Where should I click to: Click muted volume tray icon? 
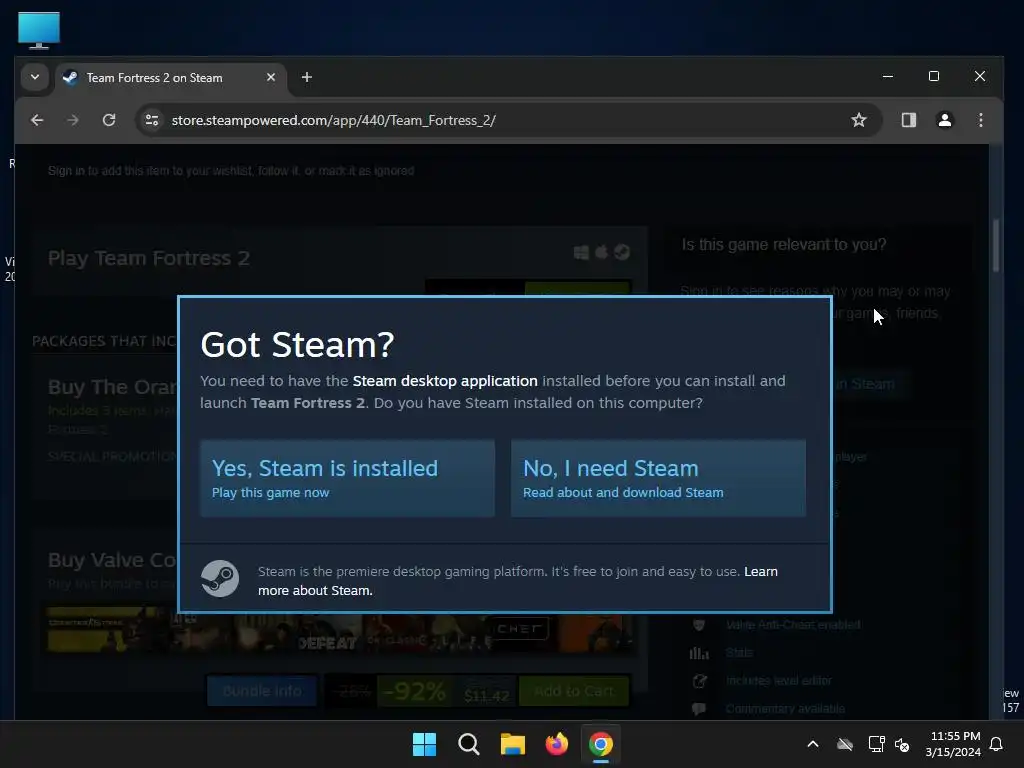(x=902, y=744)
